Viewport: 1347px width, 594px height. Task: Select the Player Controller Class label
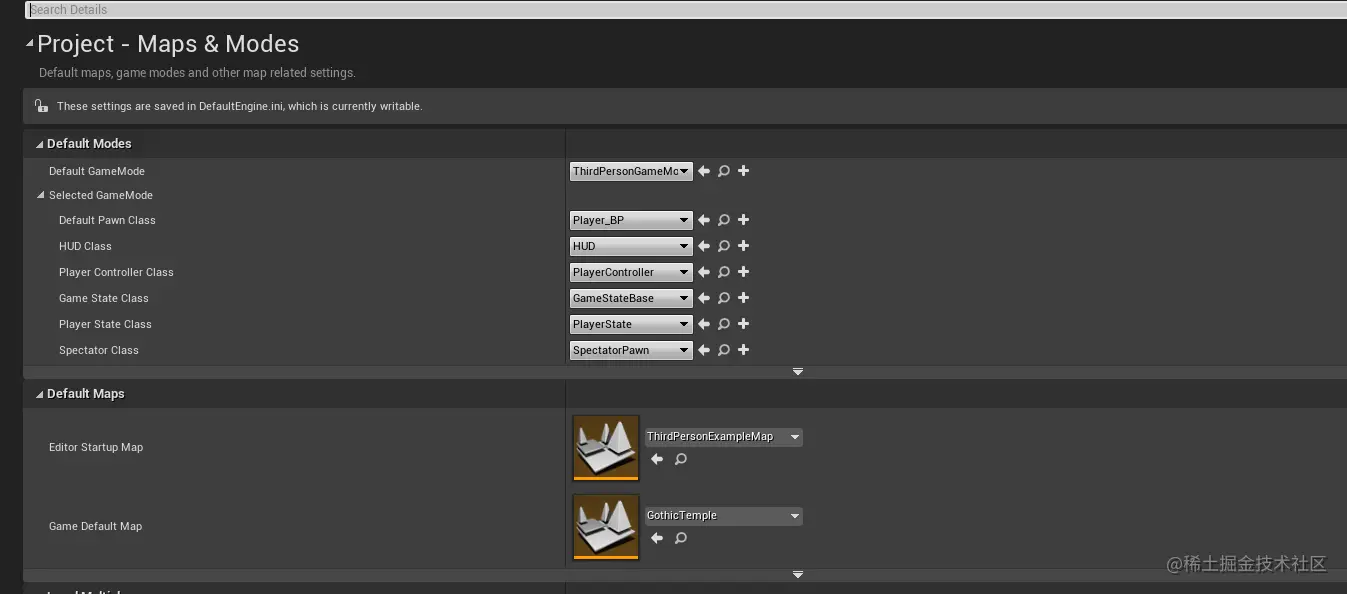(x=116, y=272)
